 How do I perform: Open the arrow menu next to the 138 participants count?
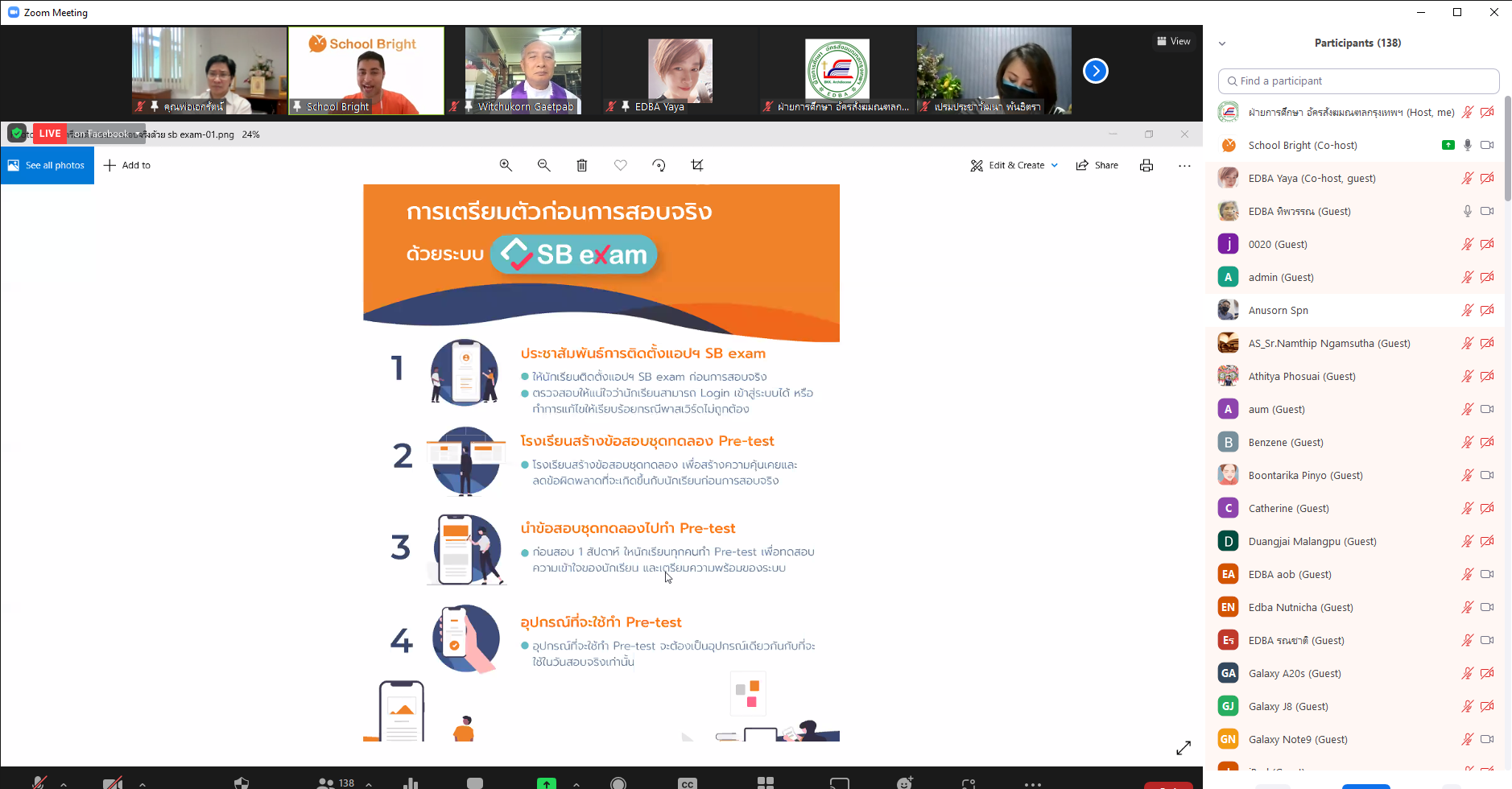coord(369,783)
